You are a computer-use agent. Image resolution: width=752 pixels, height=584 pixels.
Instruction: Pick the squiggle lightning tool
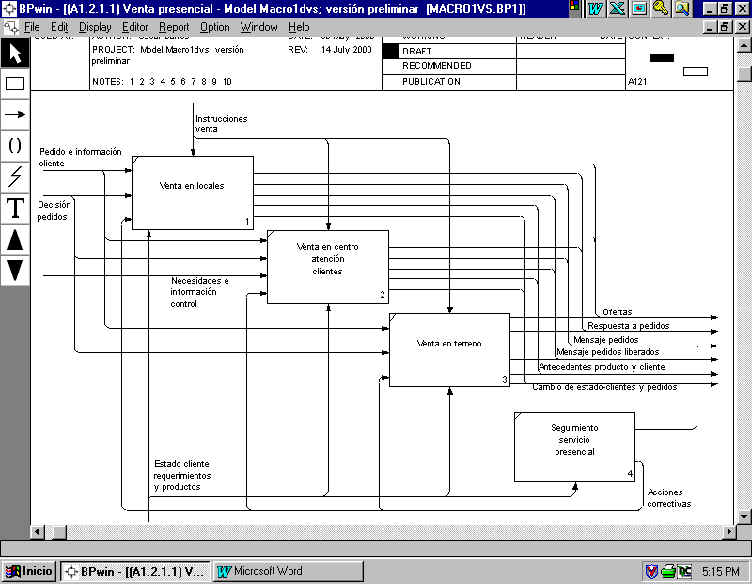pos(15,177)
